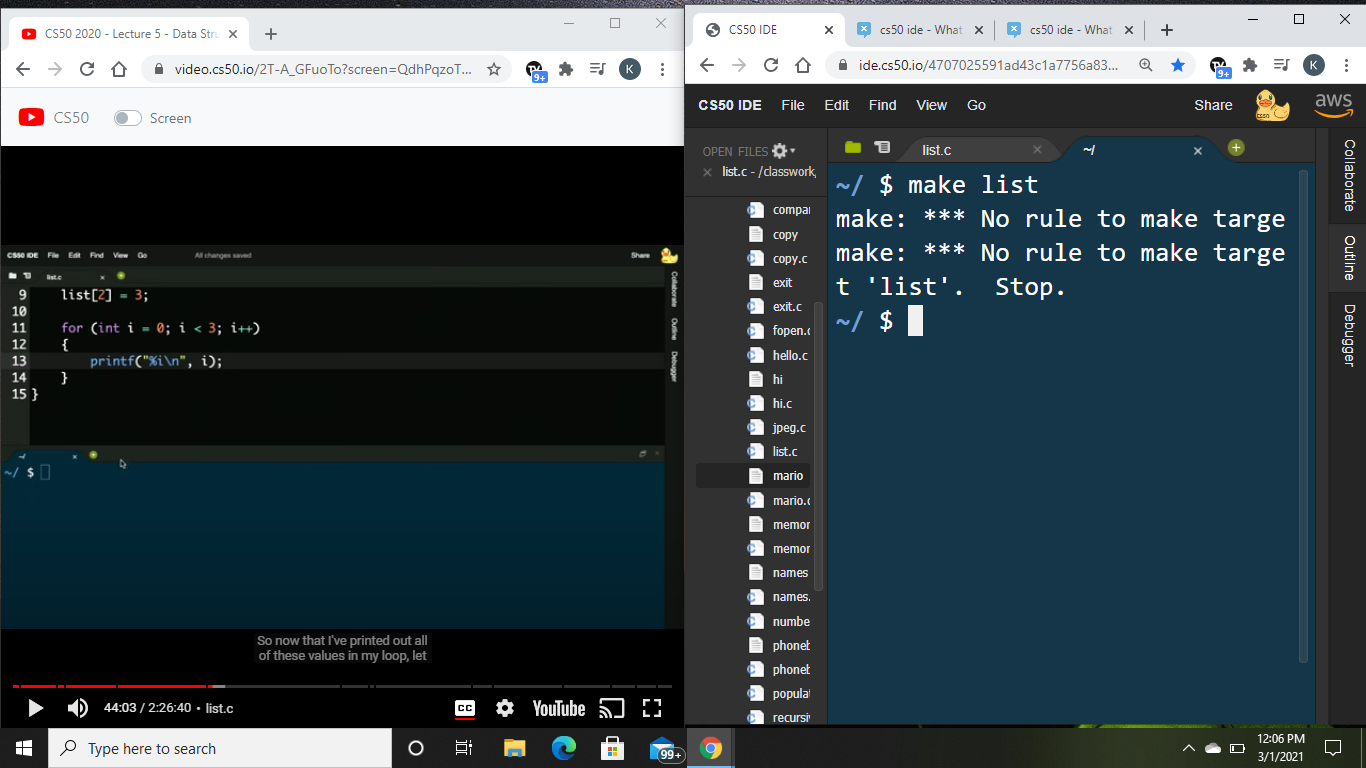Go to home in the video browser window
Viewport: 1366px width, 768px height.
119,69
